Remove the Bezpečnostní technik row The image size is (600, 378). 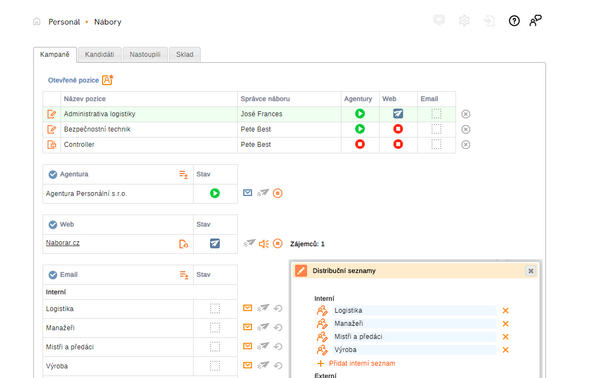[466, 129]
